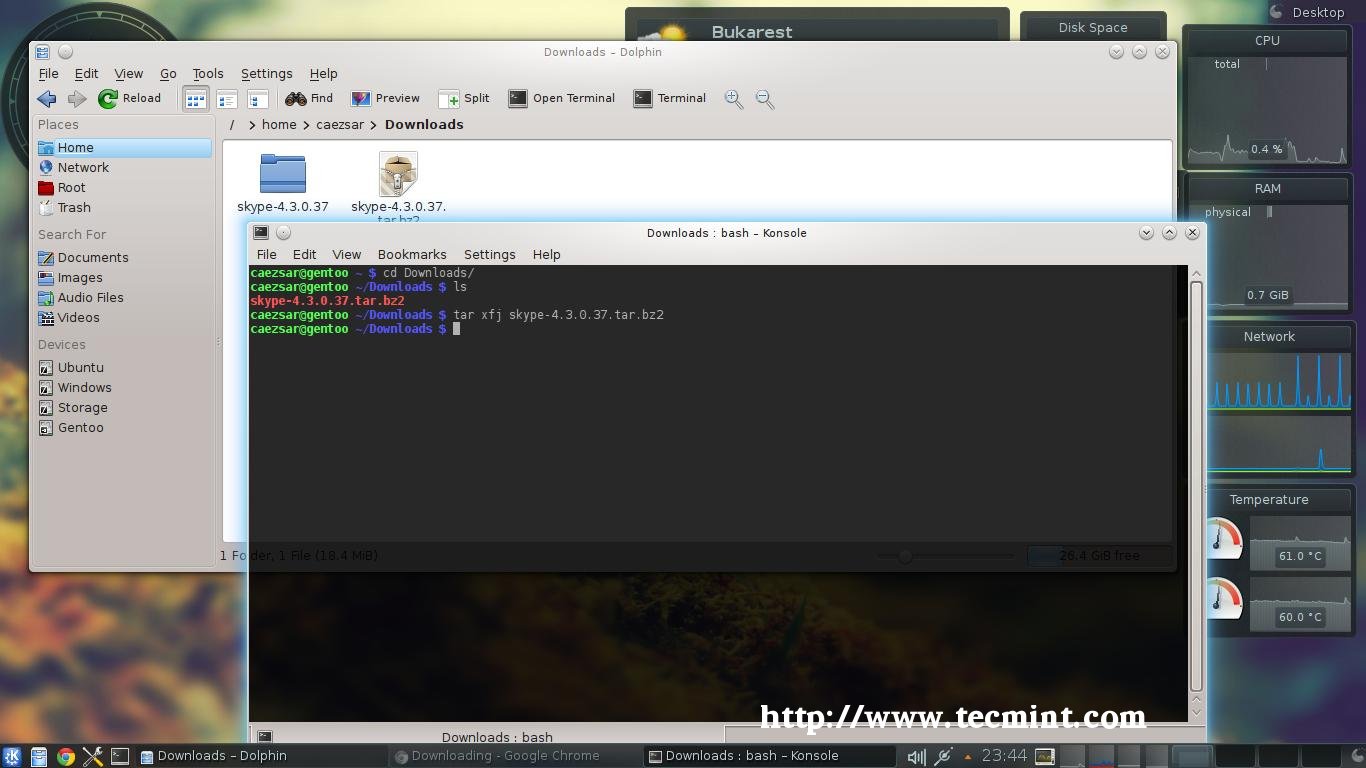Zoom in the file icons
1366x768 pixels.
pyautogui.click(x=734, y=99)
